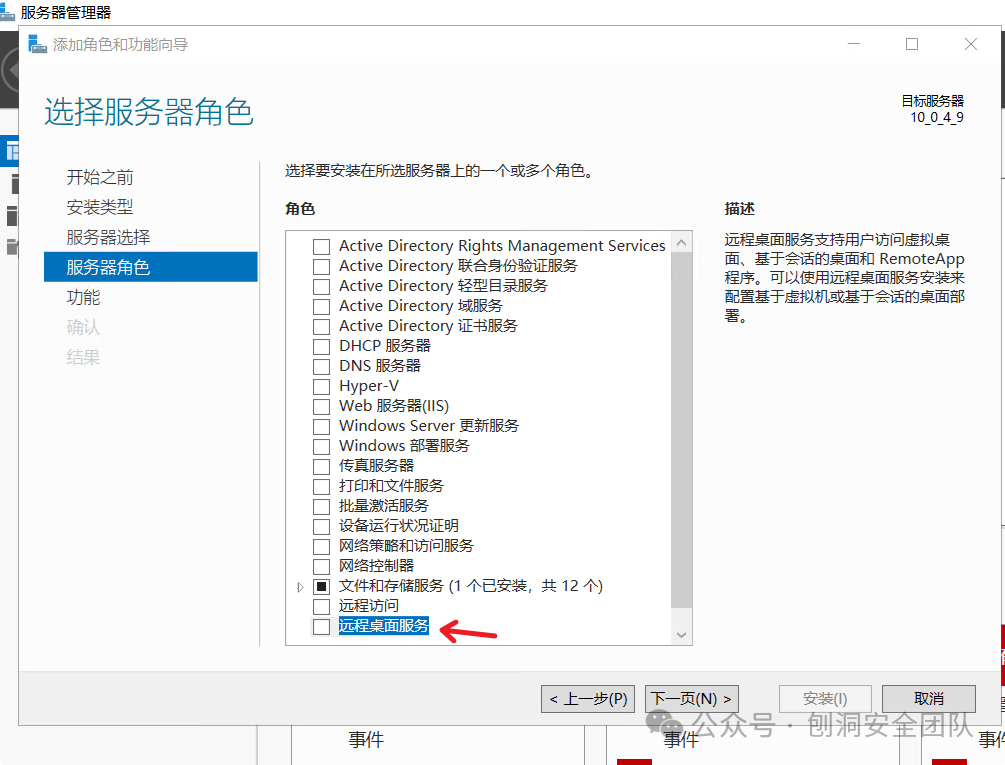Go to the 开始之前 wizard step
The image size is (1005, 765).
click(x=100, y=177)
